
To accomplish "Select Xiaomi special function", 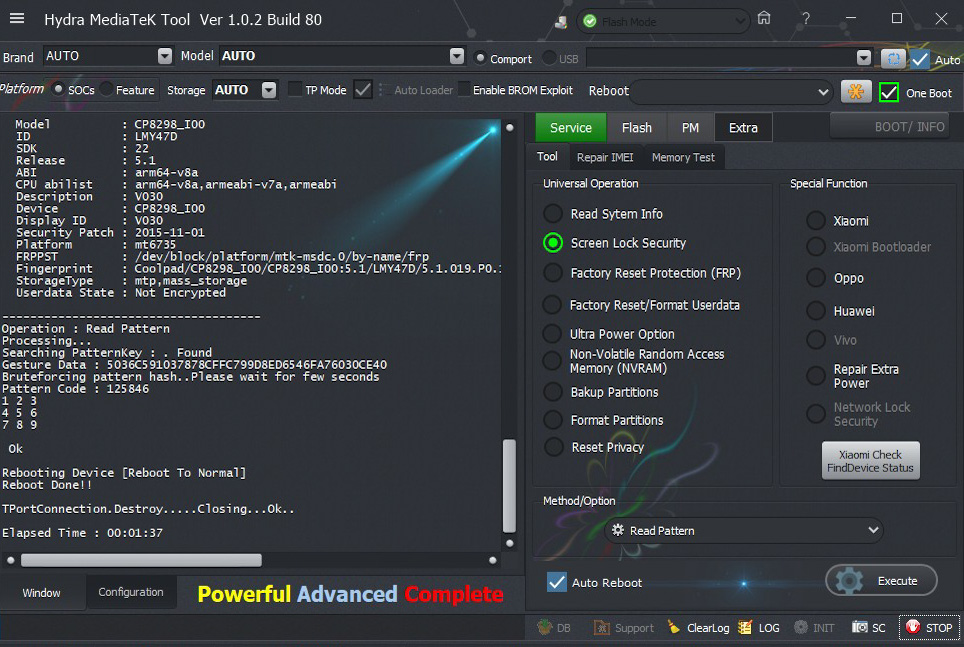I will [816, 221].
